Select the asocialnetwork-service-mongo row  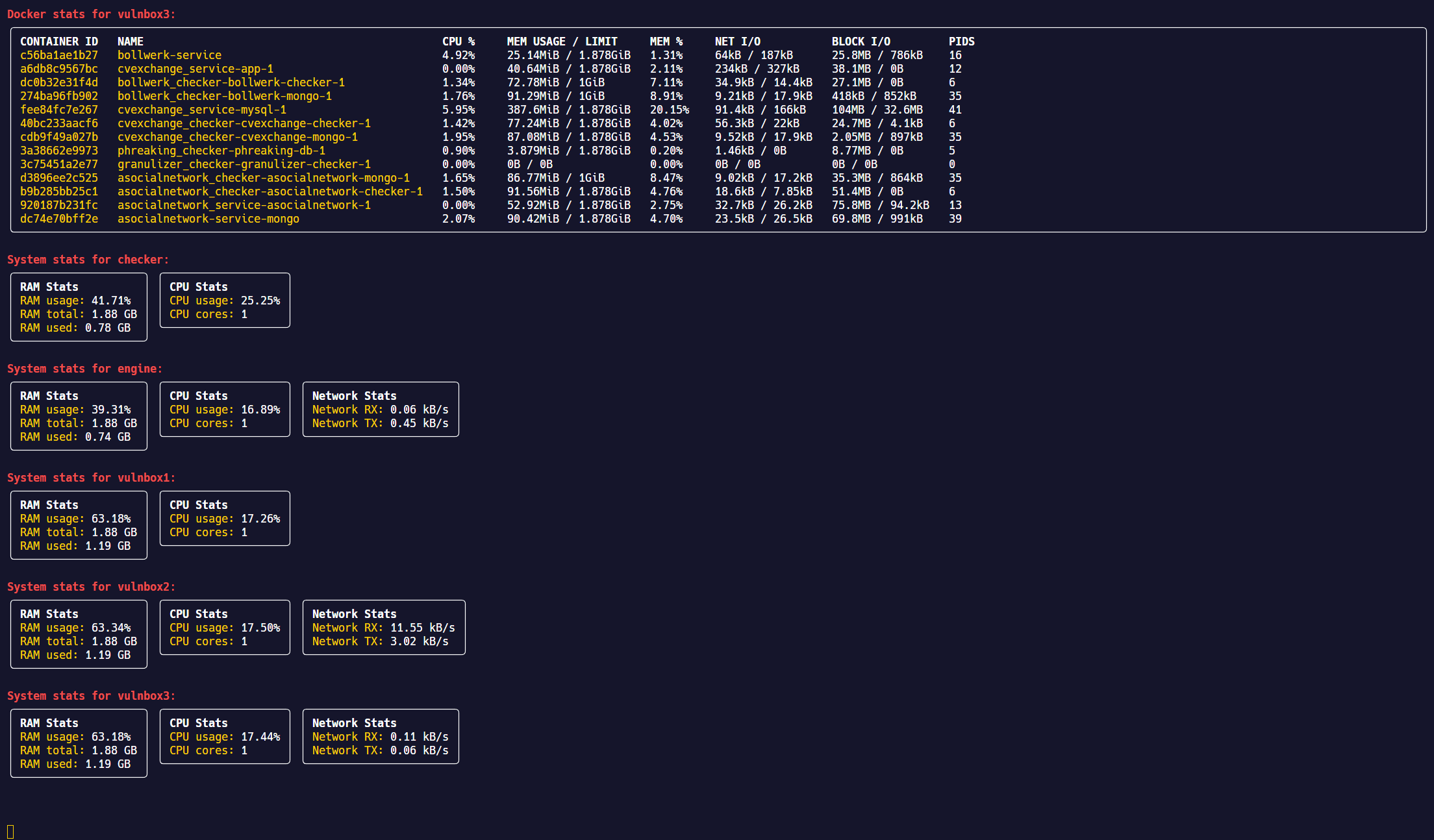[208, 219]
